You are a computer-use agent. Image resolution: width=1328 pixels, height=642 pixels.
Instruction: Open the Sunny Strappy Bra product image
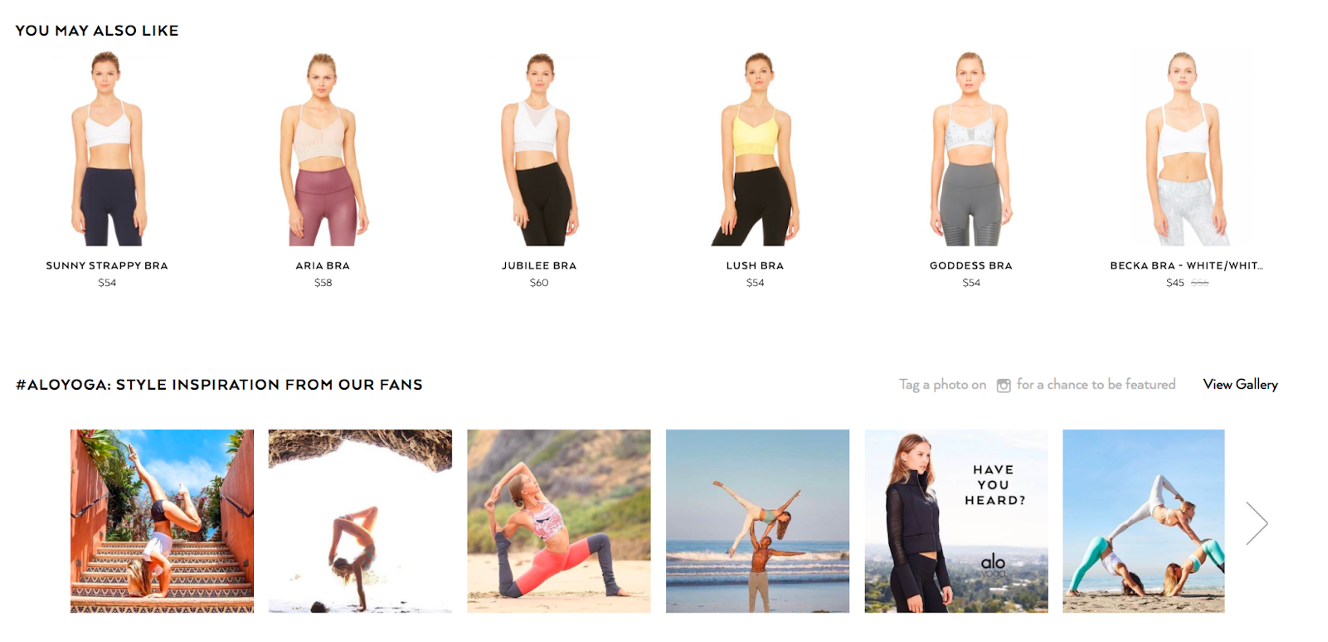point(107,149)
